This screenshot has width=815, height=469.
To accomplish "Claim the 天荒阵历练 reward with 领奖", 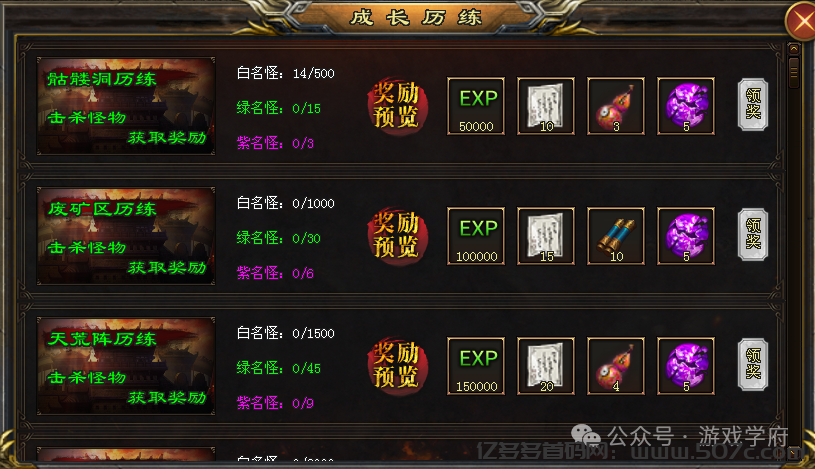I will tap(753, 364).
